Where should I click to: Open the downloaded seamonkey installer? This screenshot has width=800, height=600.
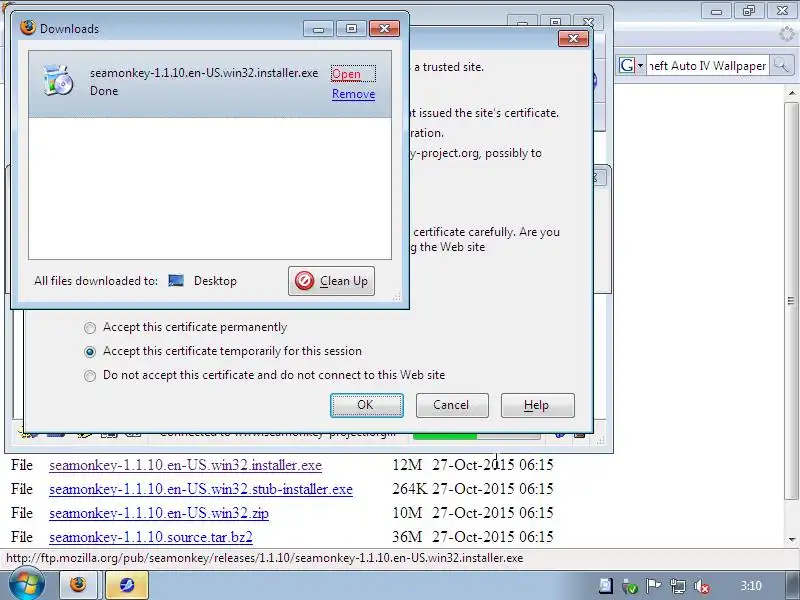click(346, 74)
